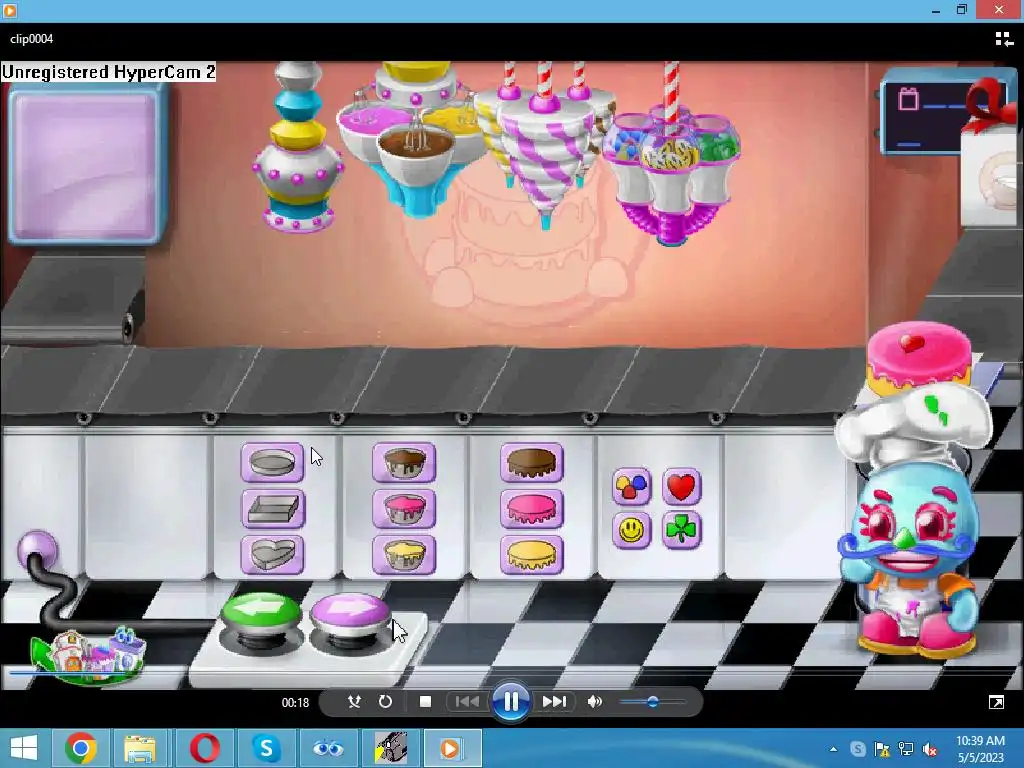
Task: Toggle repeat in media player
Action: (385, 701)
